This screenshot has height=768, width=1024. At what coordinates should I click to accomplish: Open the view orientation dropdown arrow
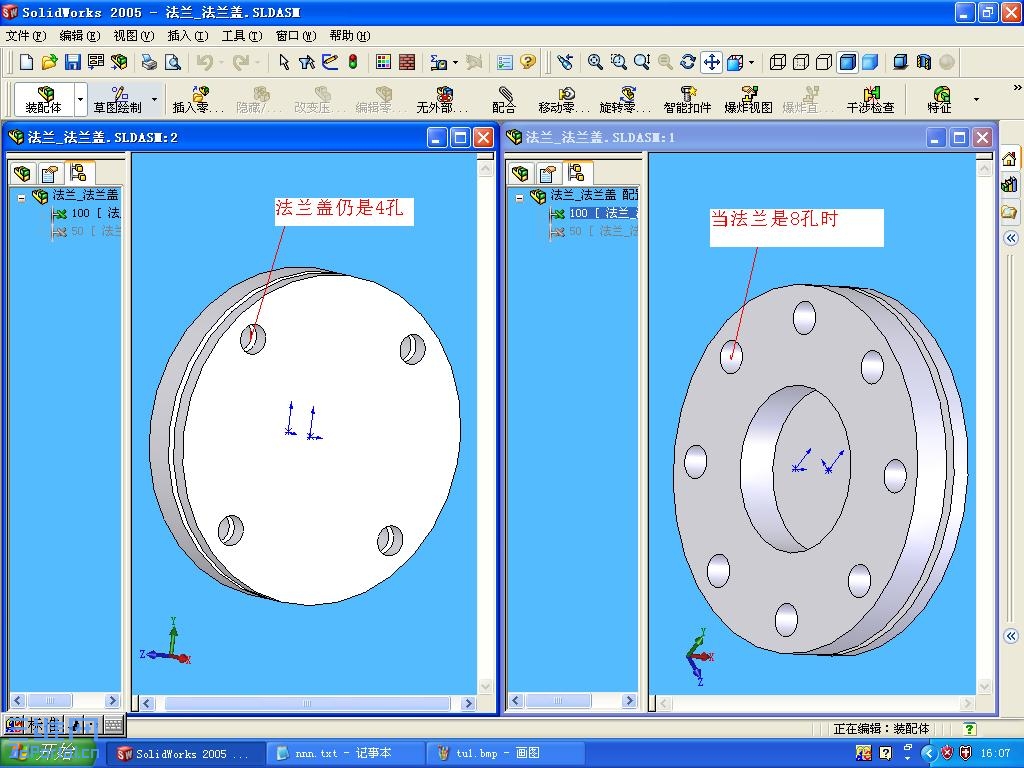[752, 63]
